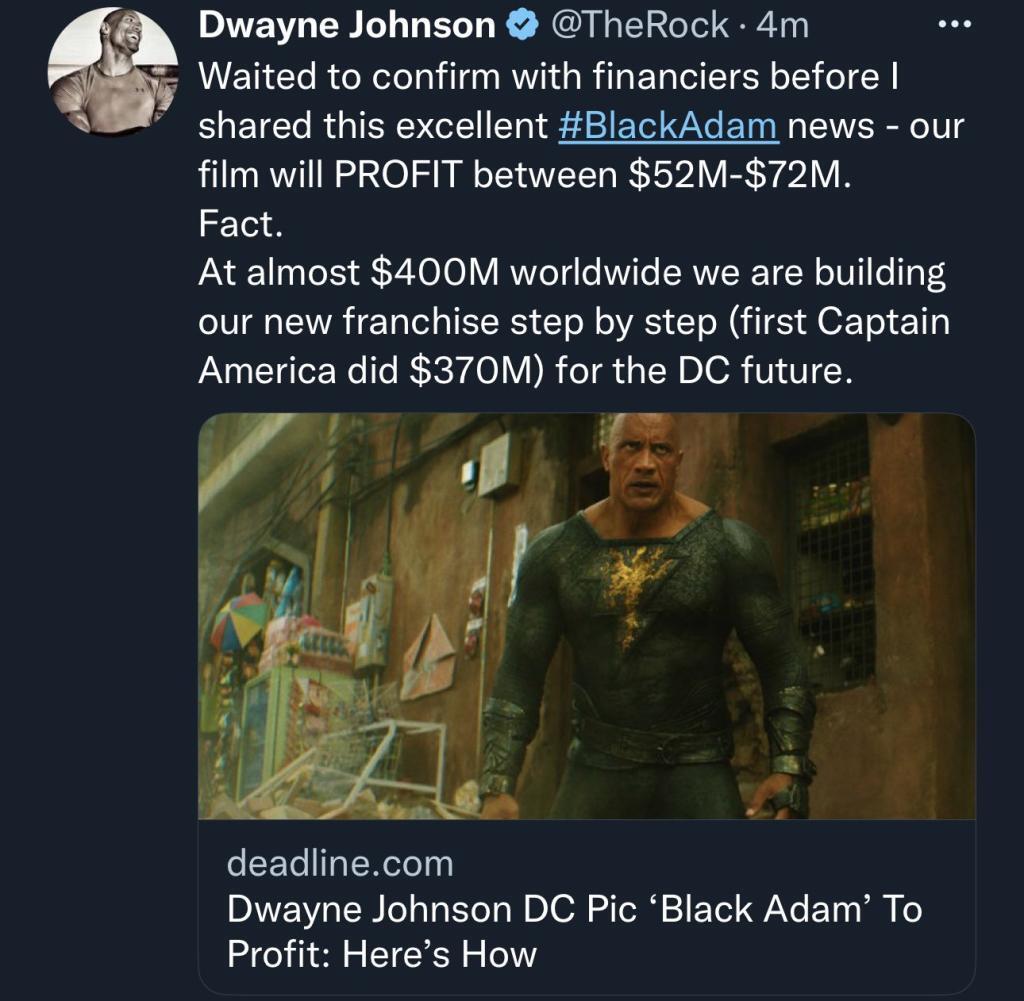Click the 'our new franchise step by step' line
1024x1001 pixels.
coord(457,322)
